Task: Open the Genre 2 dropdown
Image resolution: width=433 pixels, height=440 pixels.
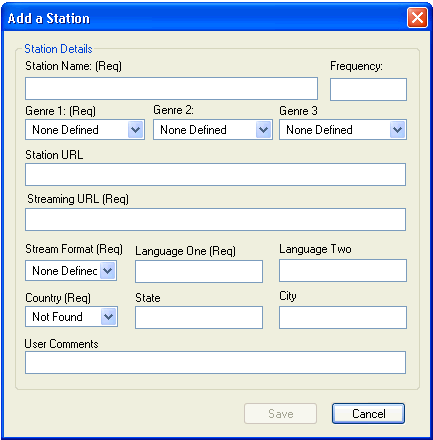Action: click(213, 130)
